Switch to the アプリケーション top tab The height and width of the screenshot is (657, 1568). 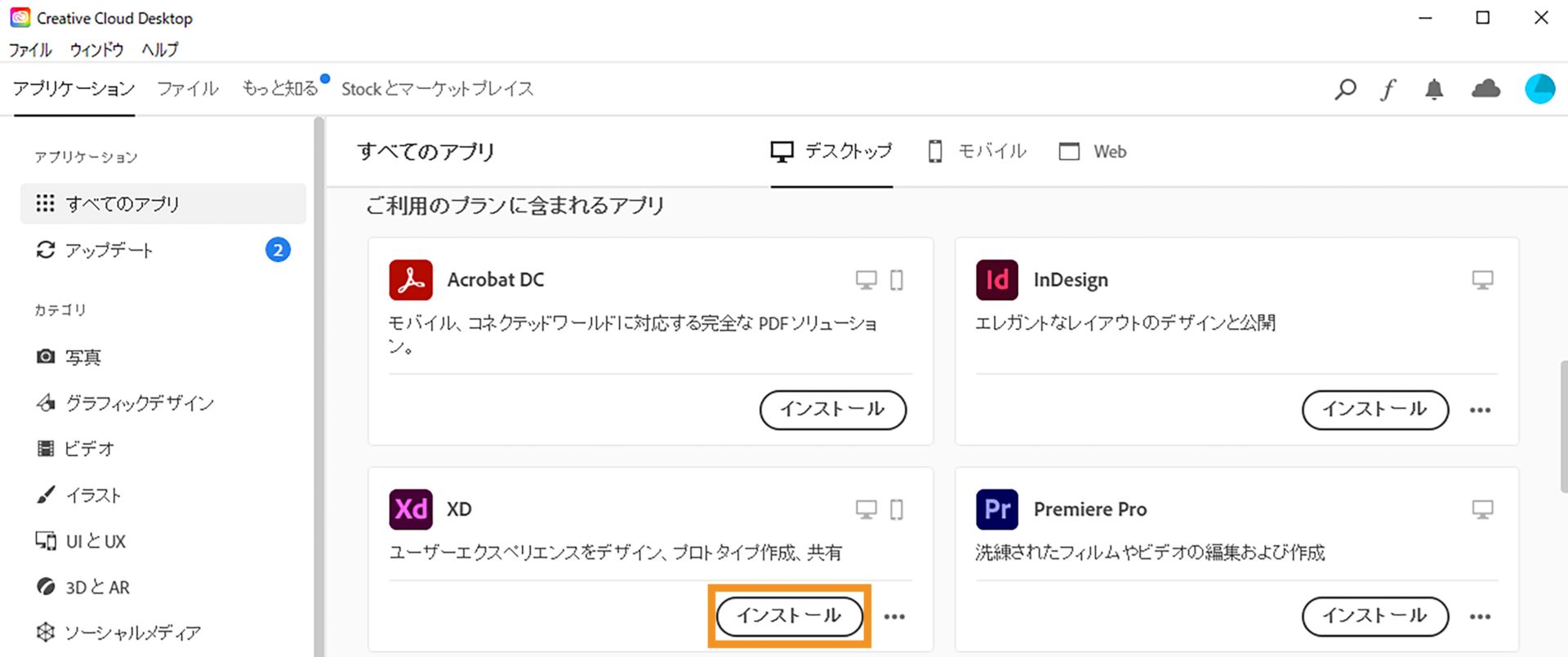tap(74, 89)
